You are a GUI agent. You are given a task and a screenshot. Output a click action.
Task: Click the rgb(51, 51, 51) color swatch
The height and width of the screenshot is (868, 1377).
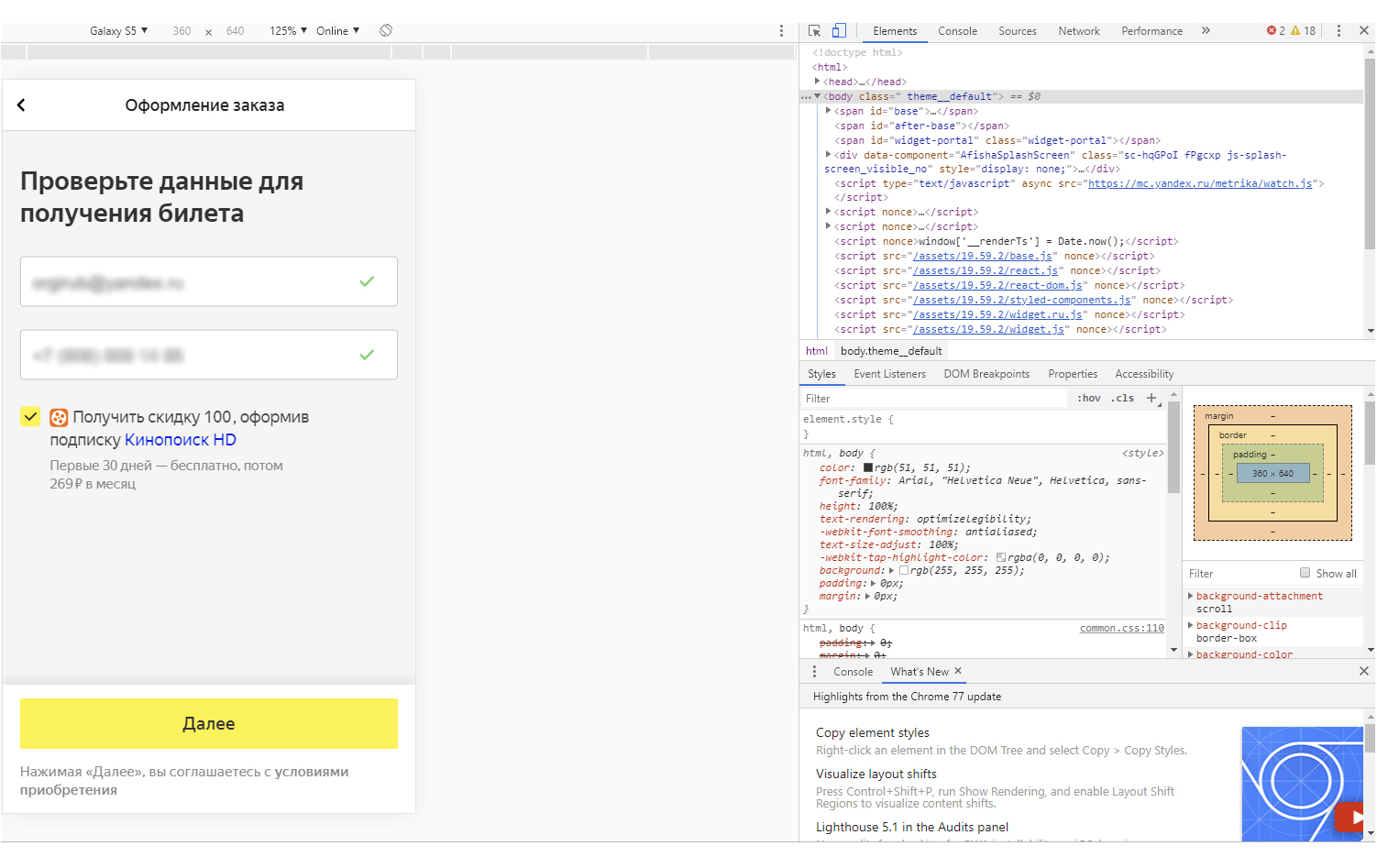[x=868, y=467]
